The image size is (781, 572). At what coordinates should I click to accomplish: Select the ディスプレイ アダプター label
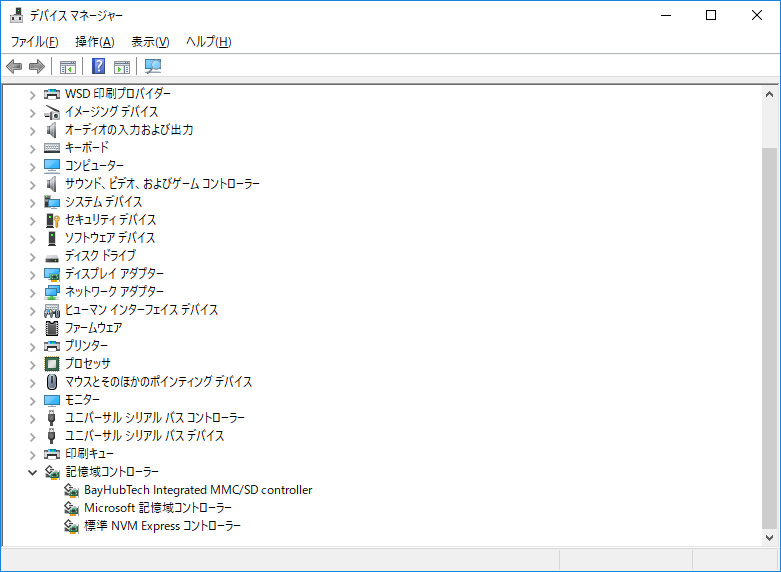[114, 274]
